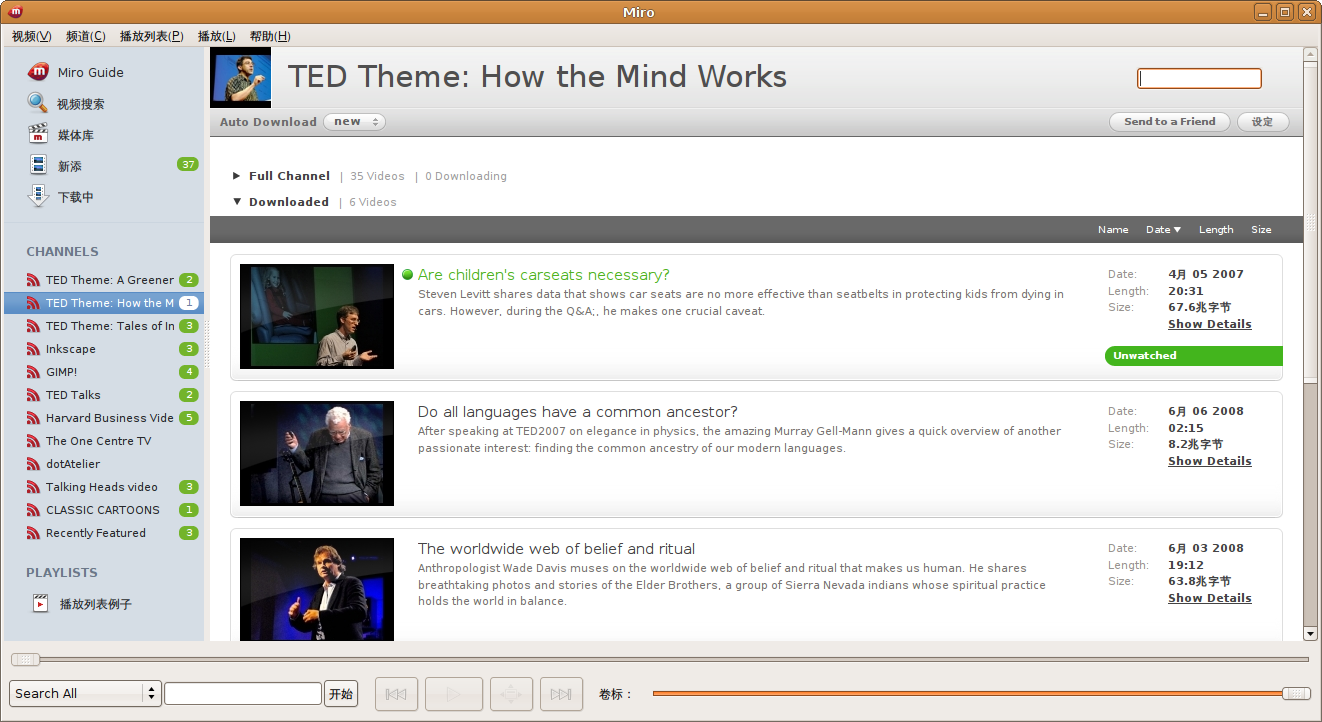Click the play button

click(x=454, y=694)
